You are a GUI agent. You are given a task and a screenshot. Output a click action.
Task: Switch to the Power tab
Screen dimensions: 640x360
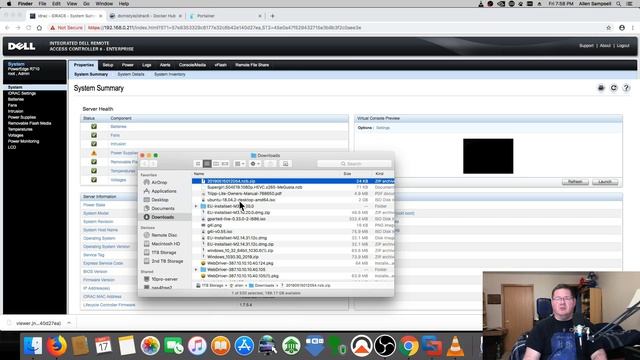(x=127, y=65)
